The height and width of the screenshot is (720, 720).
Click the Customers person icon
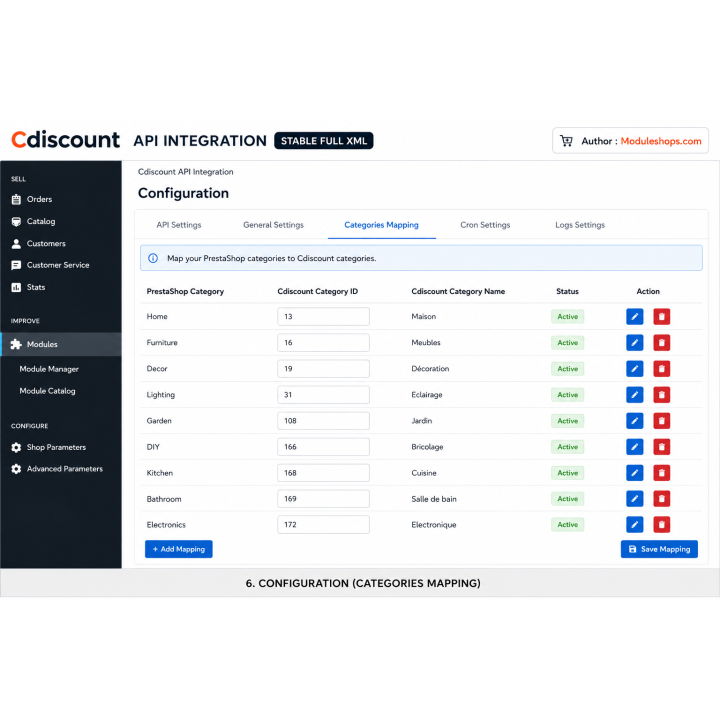(16, 243)
